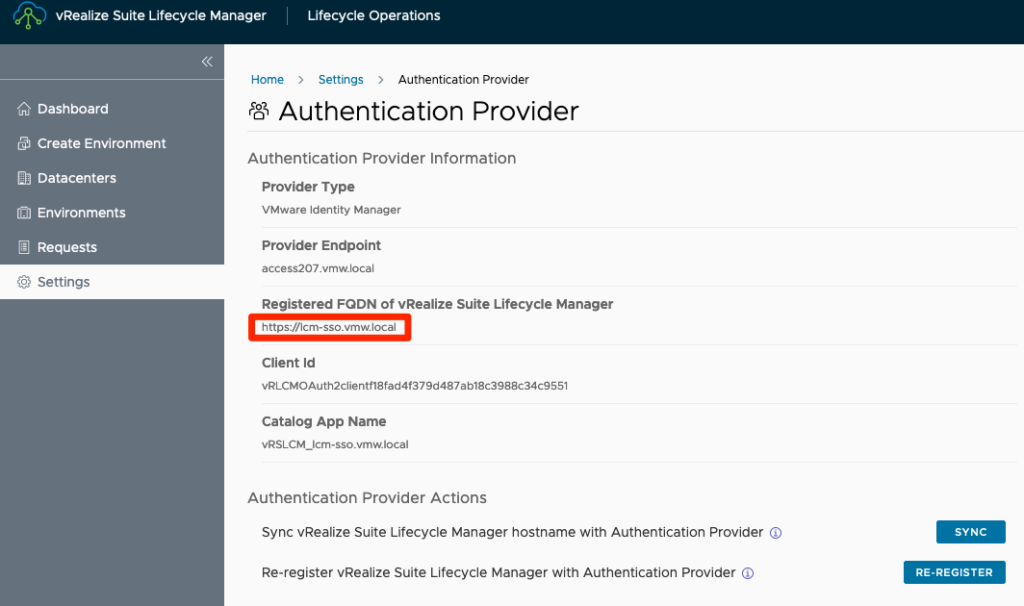Click the 'Client Id' field label
The image size is (1024, 606).
[289, 363]
